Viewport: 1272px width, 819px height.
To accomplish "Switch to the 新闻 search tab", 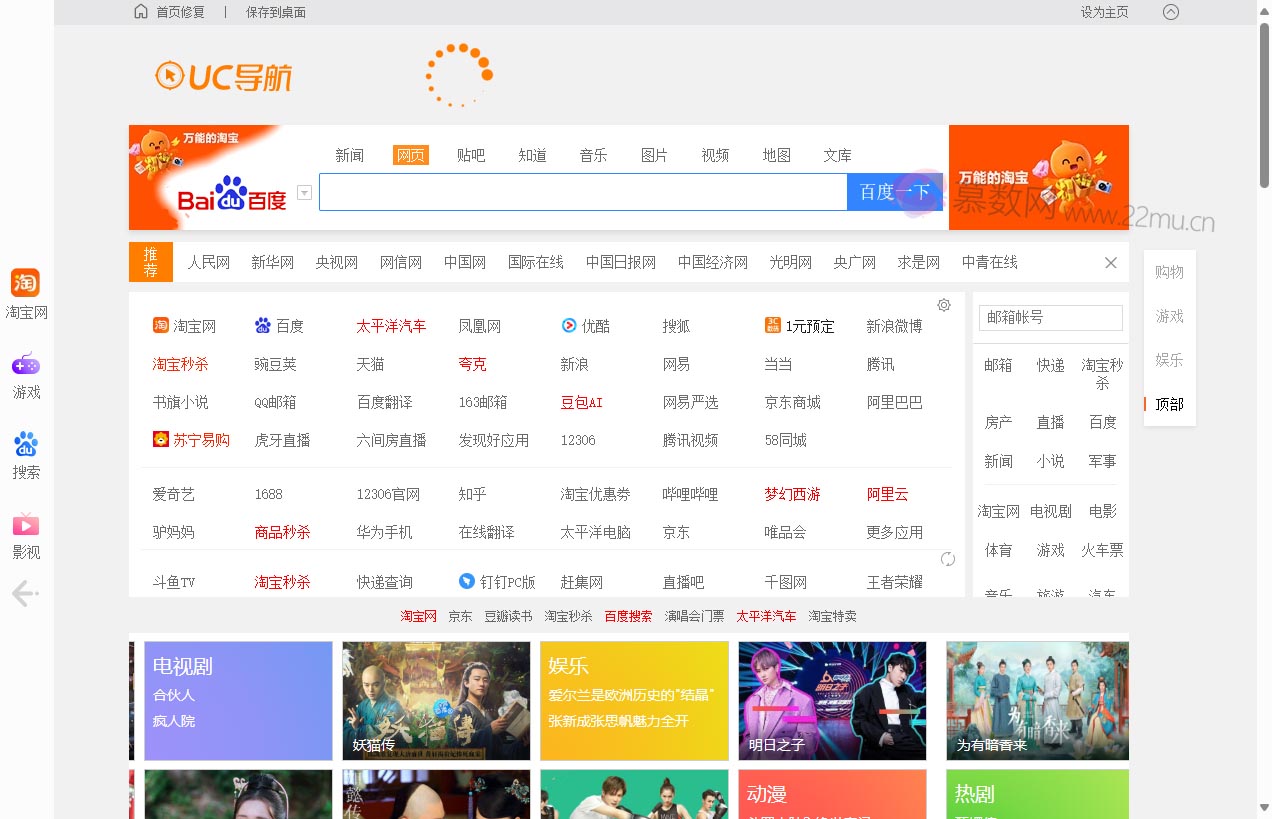I will click(x=349, y=155).
